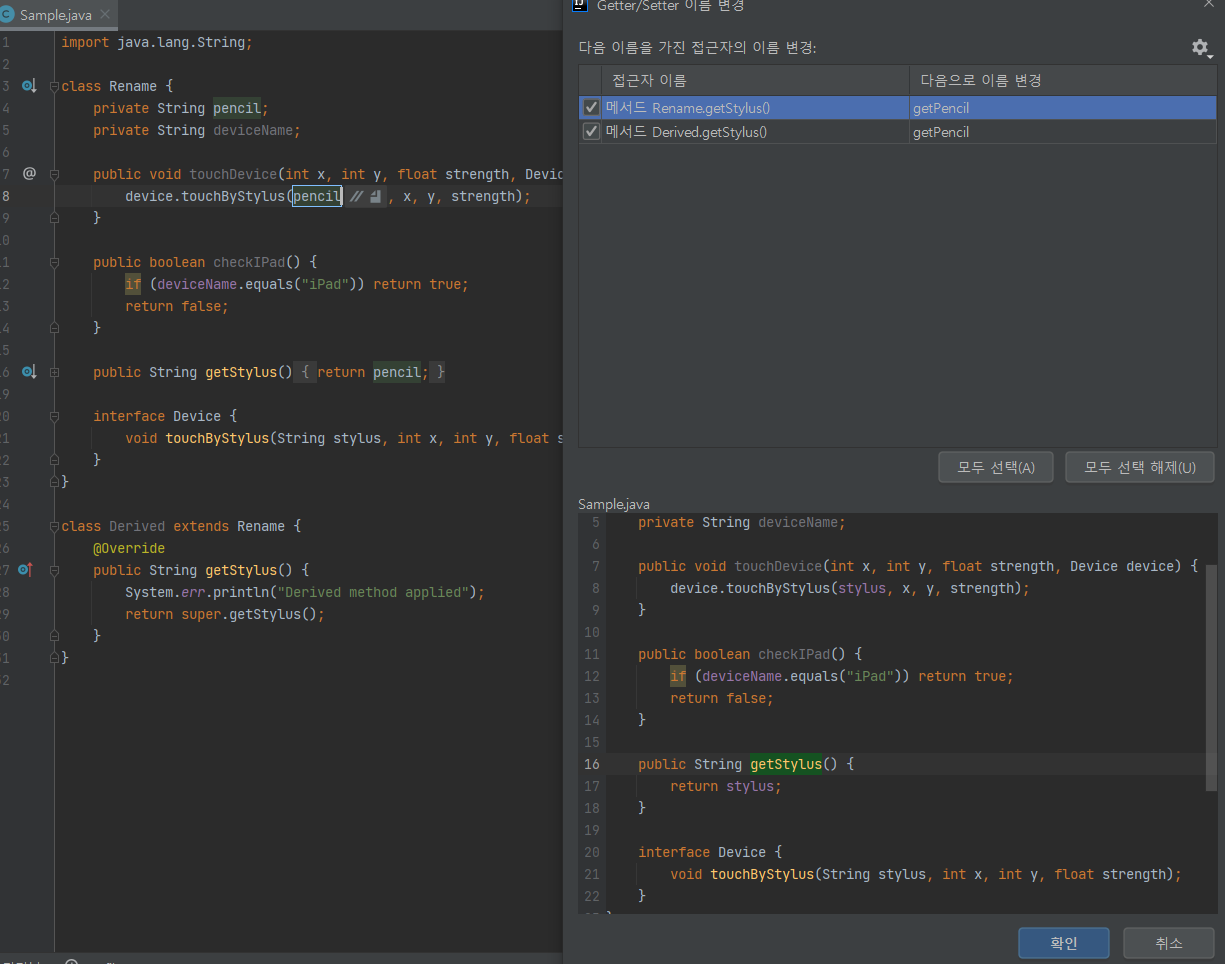Click the overriding-method gutter icon in Derived class

(x=27, y=570)
